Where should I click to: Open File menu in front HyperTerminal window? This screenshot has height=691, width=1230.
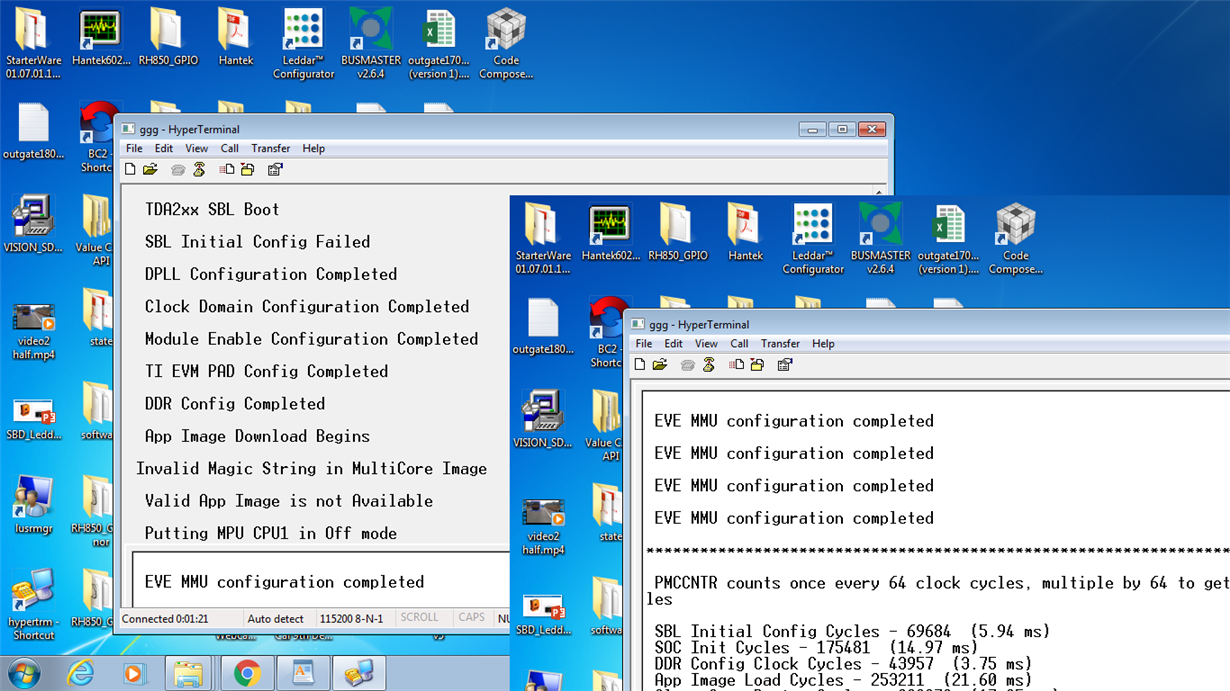point(644,344)
